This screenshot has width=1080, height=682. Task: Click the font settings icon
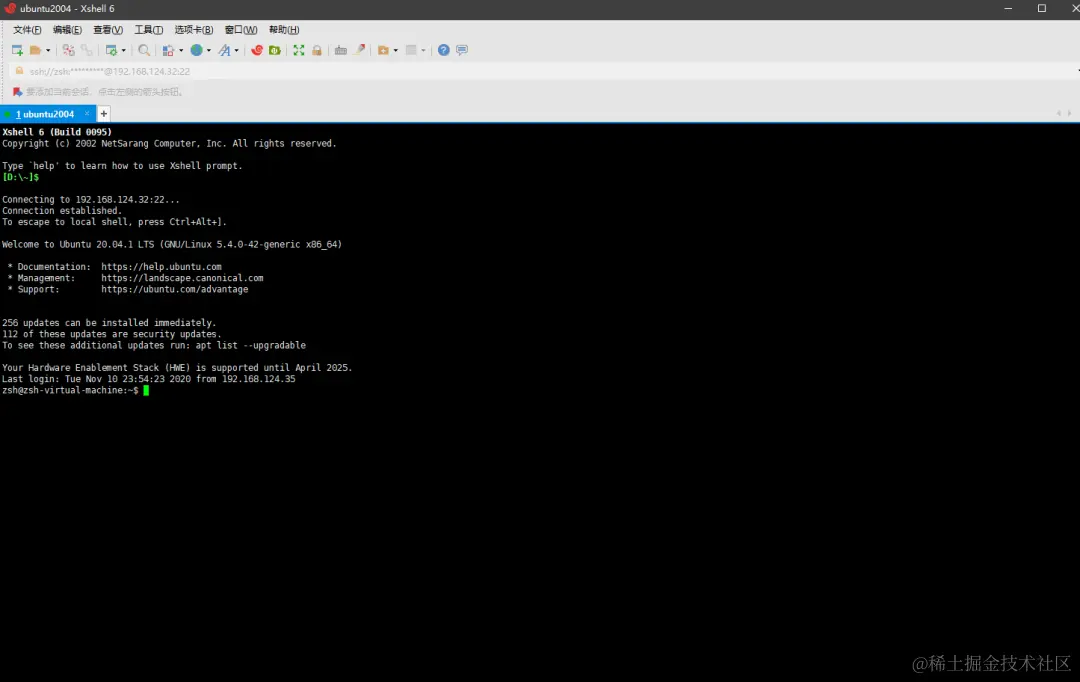click(225, 50)
